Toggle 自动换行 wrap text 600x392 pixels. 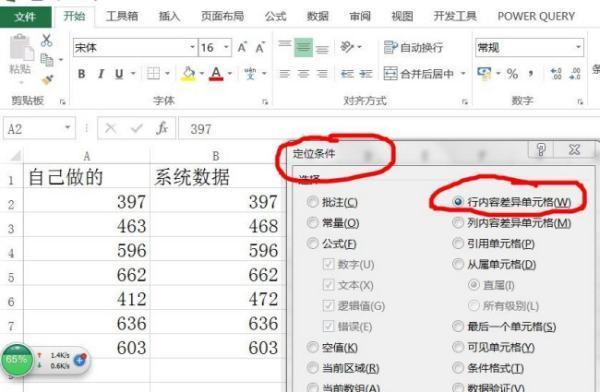tap(414, 47)
